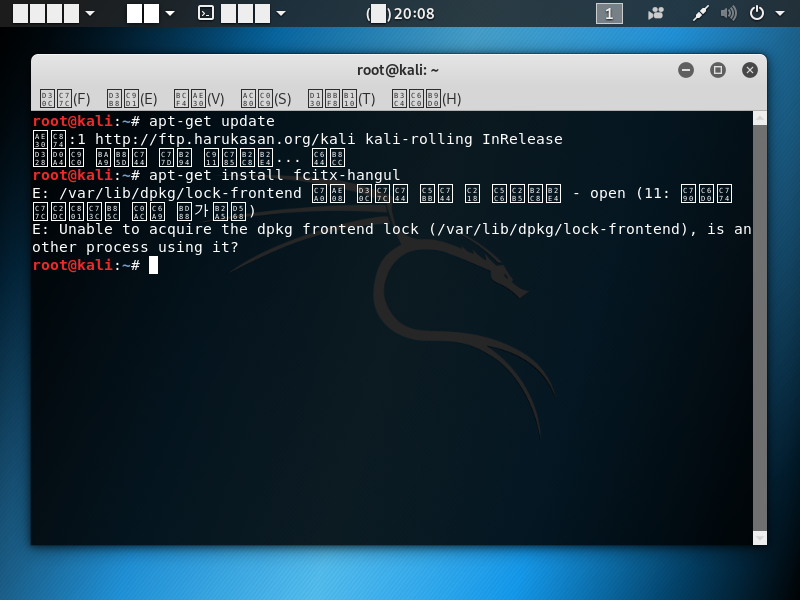800x600 pixels.
Task: Open the terminal menu ending in (S)
Action: click(266, 98)
